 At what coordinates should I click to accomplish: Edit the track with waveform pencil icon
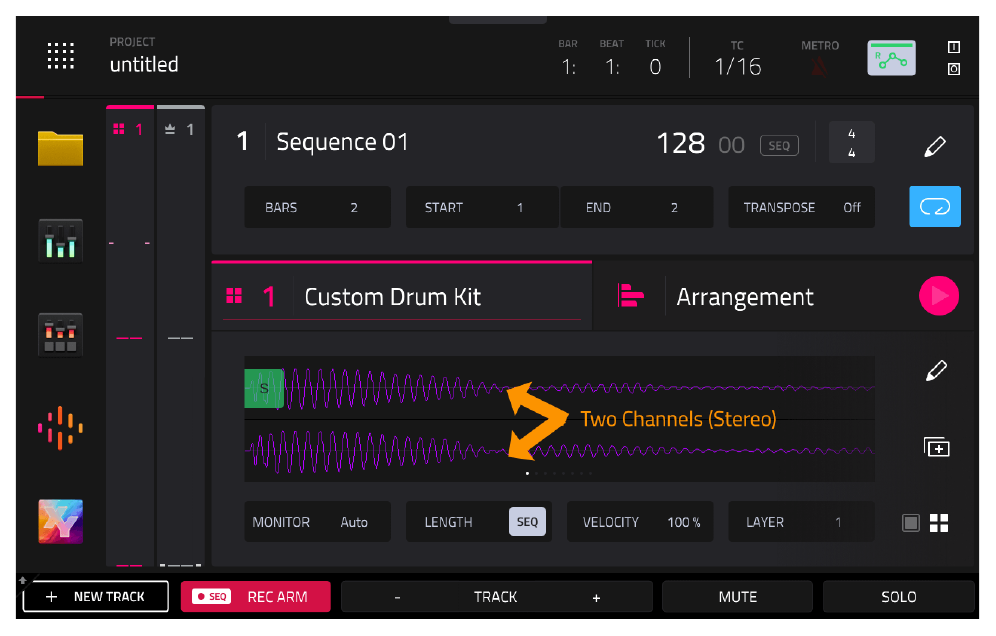click(936, 370)
